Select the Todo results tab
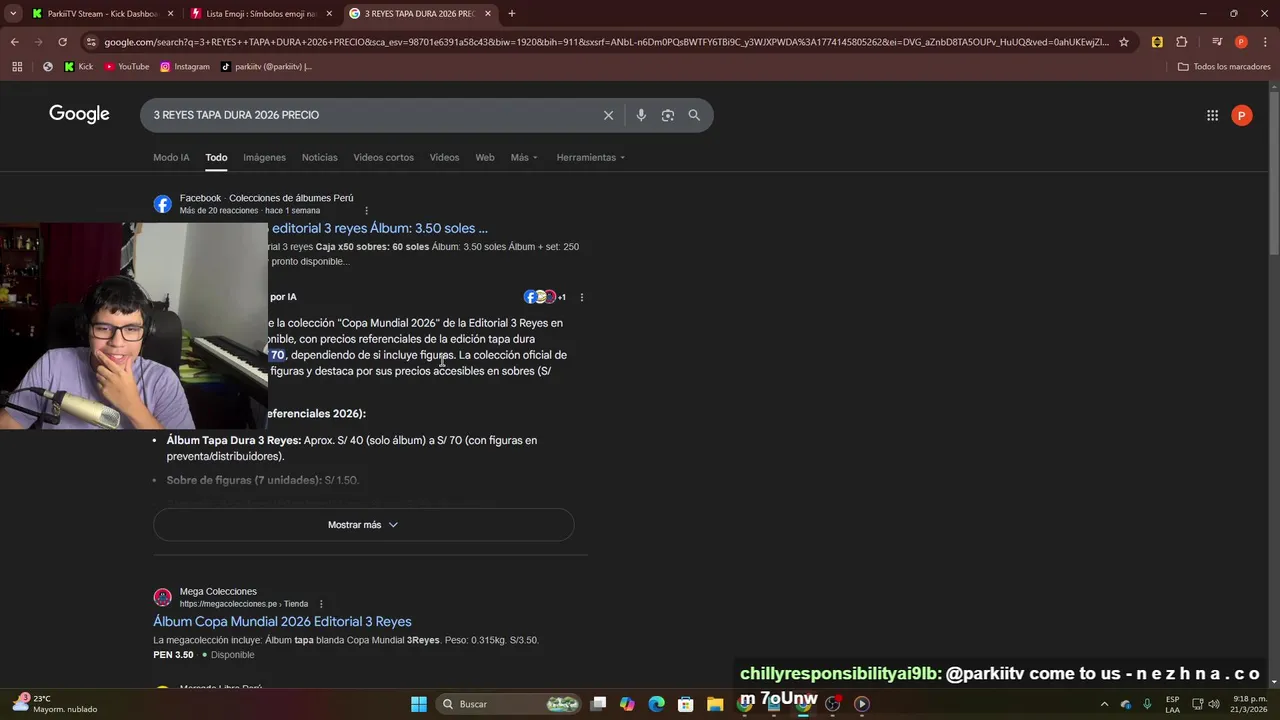Screen dimensions: 1280x720 point(216,157)
